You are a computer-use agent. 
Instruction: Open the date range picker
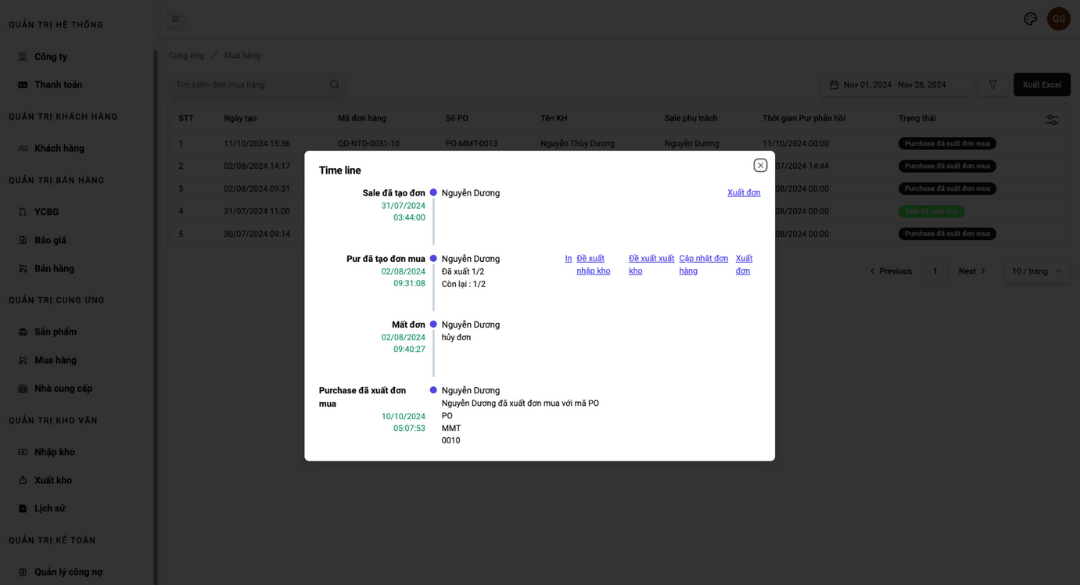[895, 85]
